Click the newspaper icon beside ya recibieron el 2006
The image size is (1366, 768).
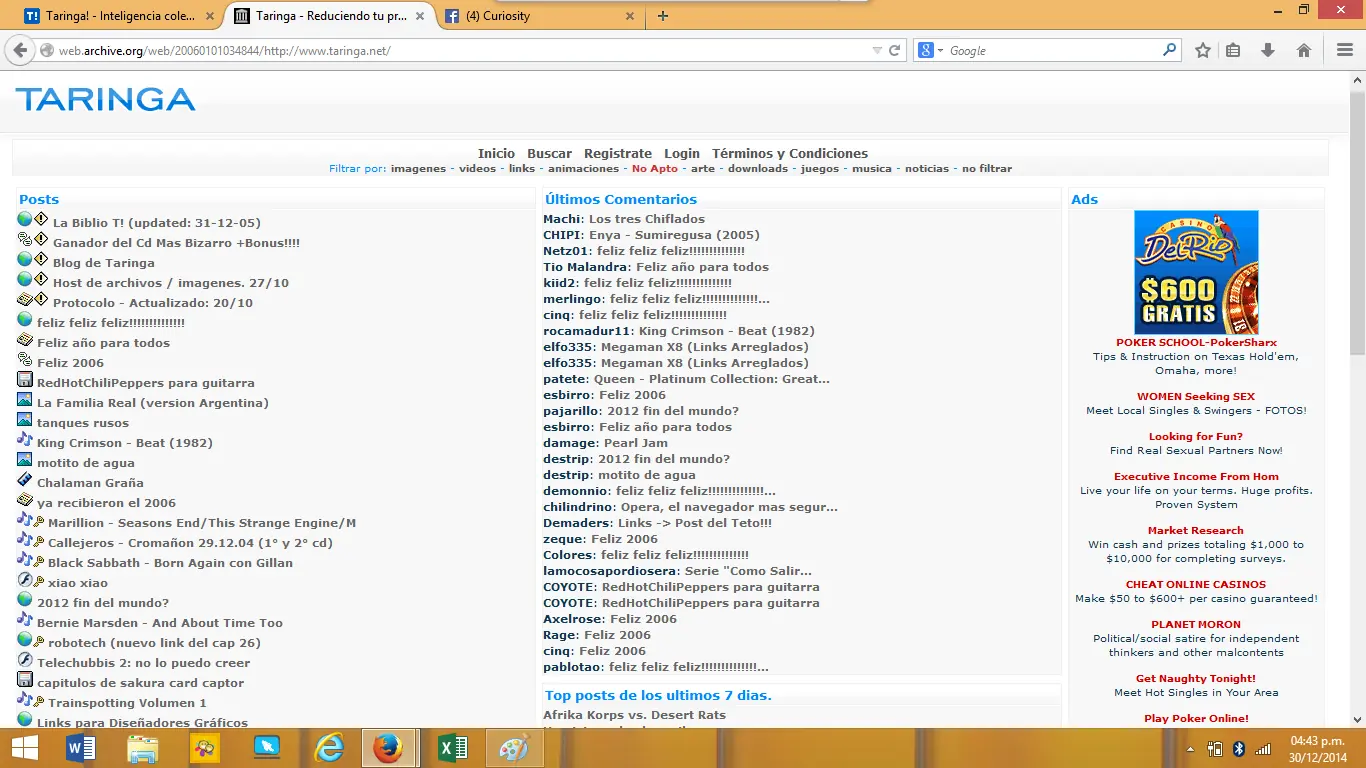tap(25, 499)
